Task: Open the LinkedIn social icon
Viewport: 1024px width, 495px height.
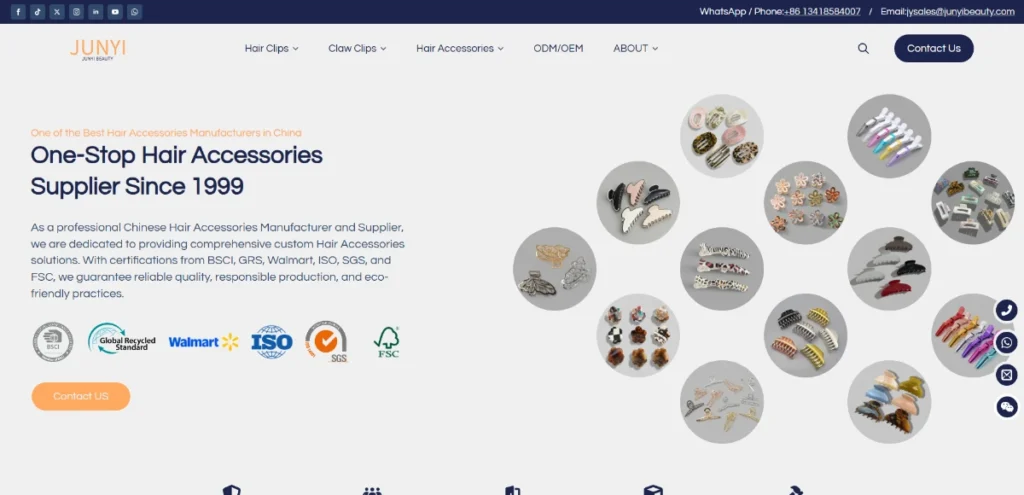Action: (96, 12)
